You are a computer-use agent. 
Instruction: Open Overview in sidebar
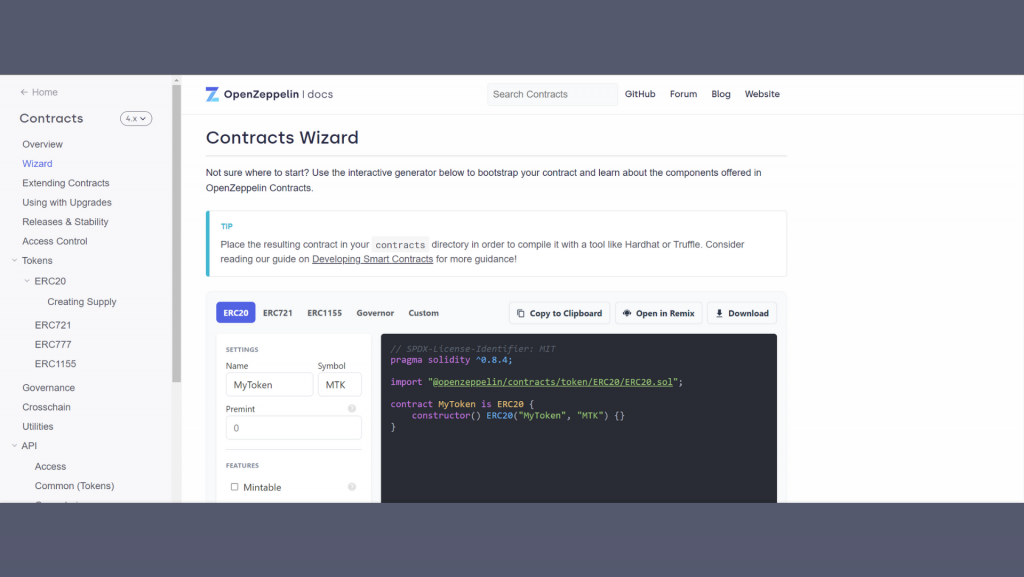click(42, 144)
